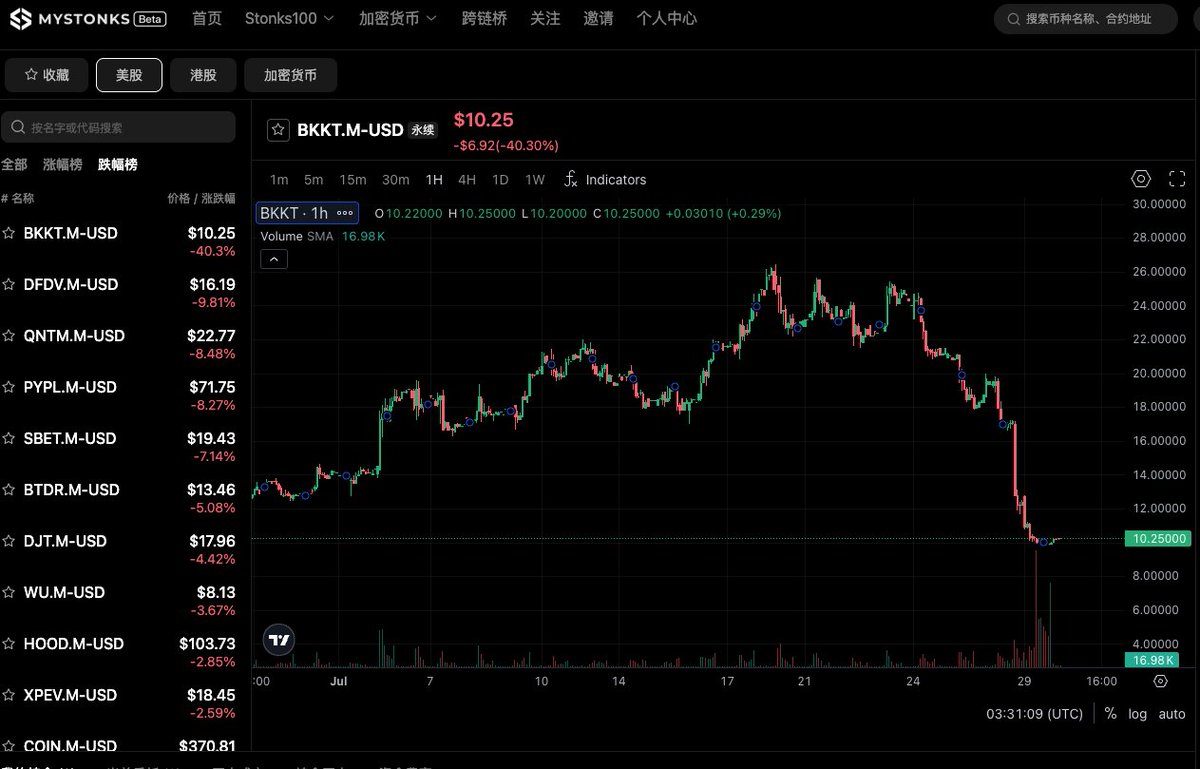Go to the 首页 home page

click(x=207, y=18)
